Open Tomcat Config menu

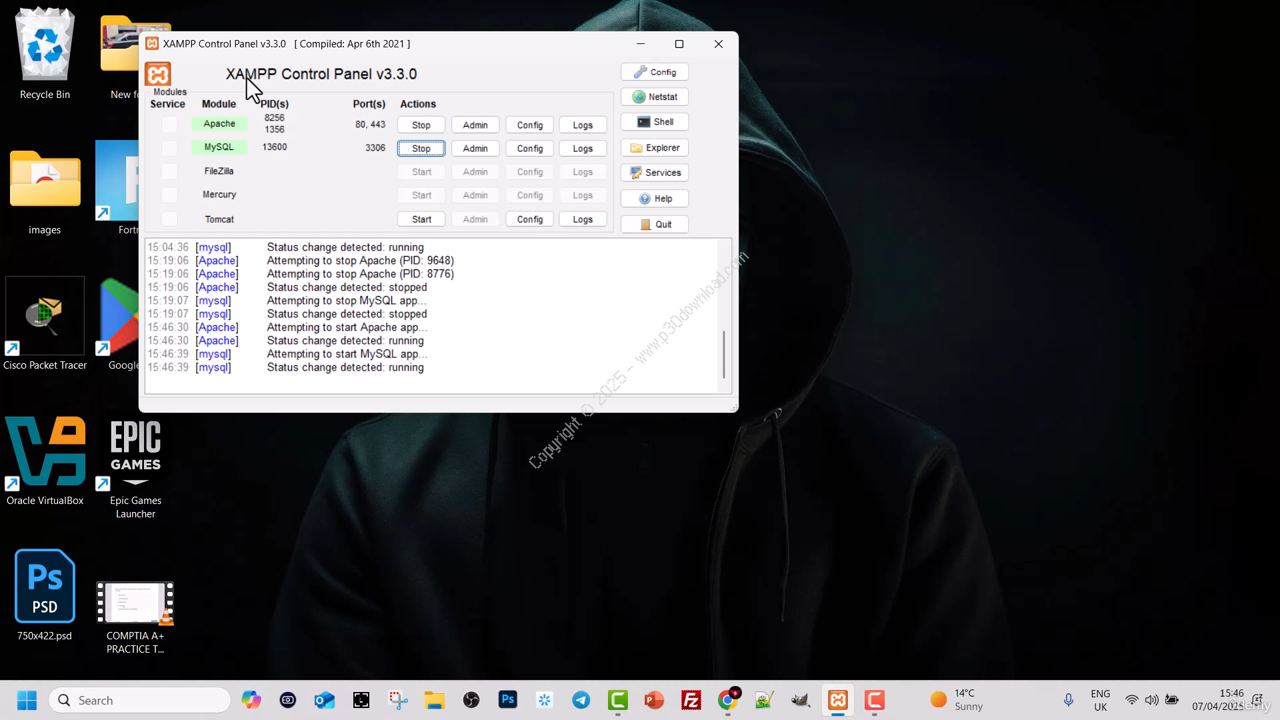click(x=530, y=219)
